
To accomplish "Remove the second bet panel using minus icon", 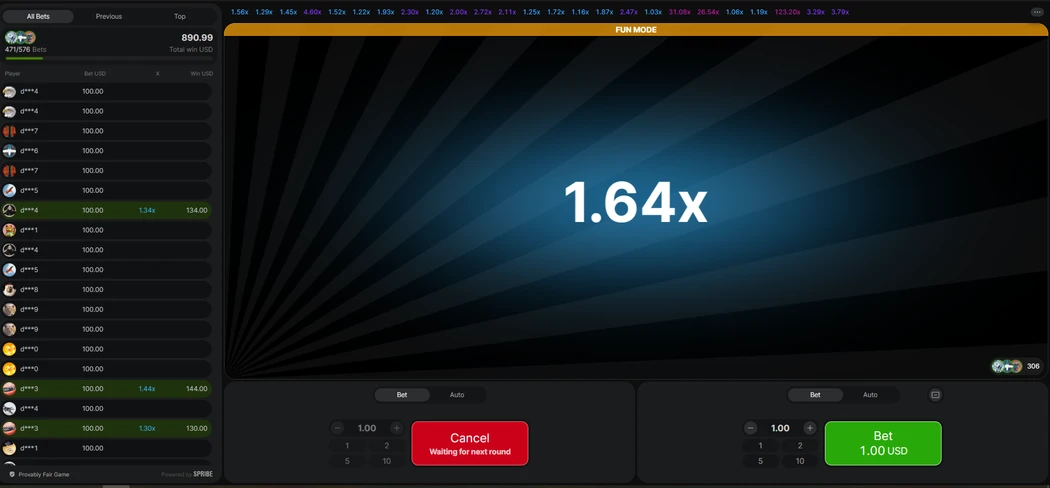I will 935,395.
